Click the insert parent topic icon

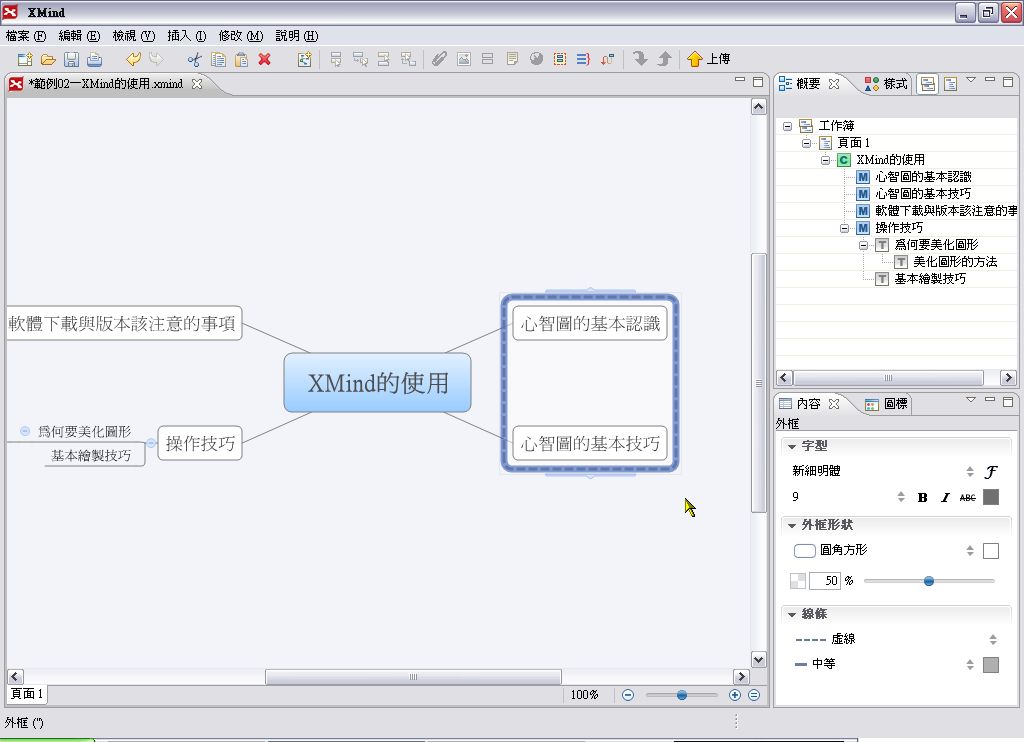point(408,59)
